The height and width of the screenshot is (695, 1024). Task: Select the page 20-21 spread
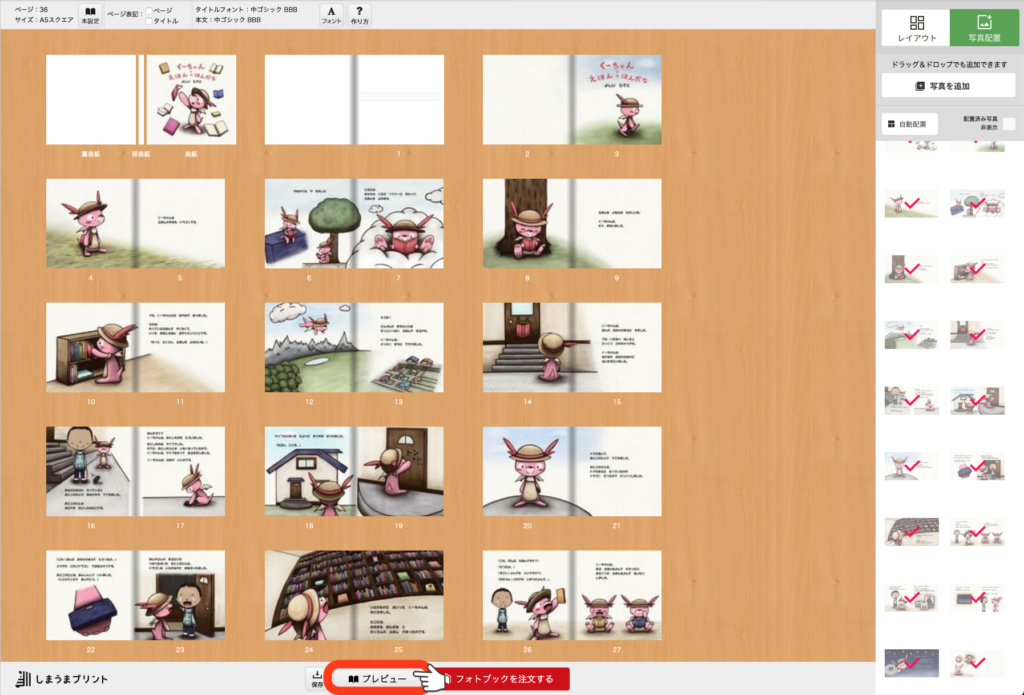(x=572, y=471)
